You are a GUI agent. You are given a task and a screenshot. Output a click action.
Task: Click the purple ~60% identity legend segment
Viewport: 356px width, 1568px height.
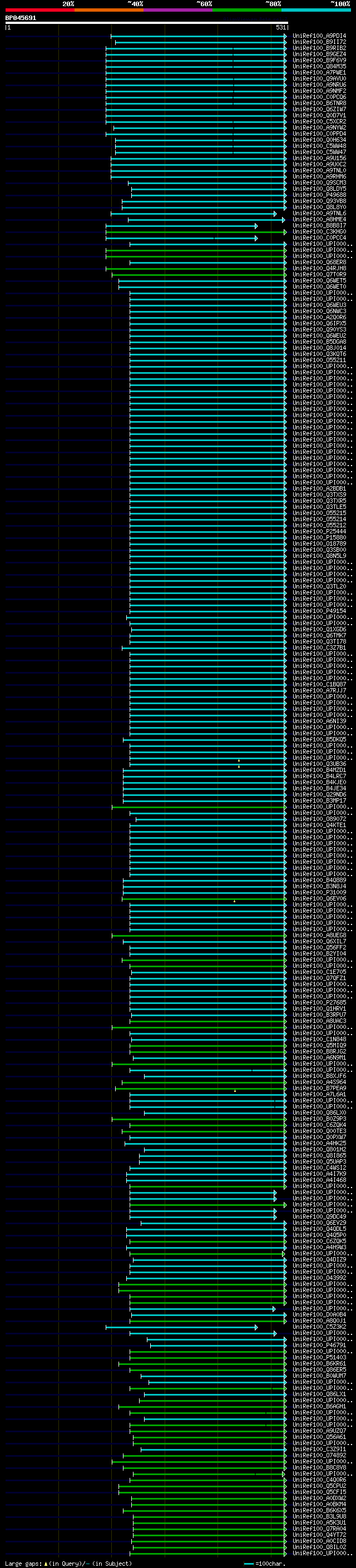177,10
